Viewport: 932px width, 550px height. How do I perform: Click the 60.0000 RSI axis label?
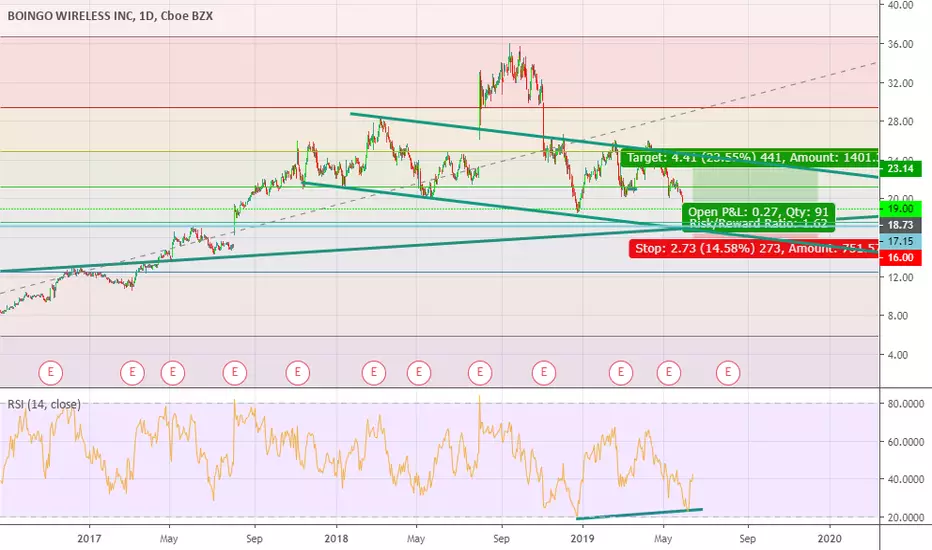click(x=906, y=442)
